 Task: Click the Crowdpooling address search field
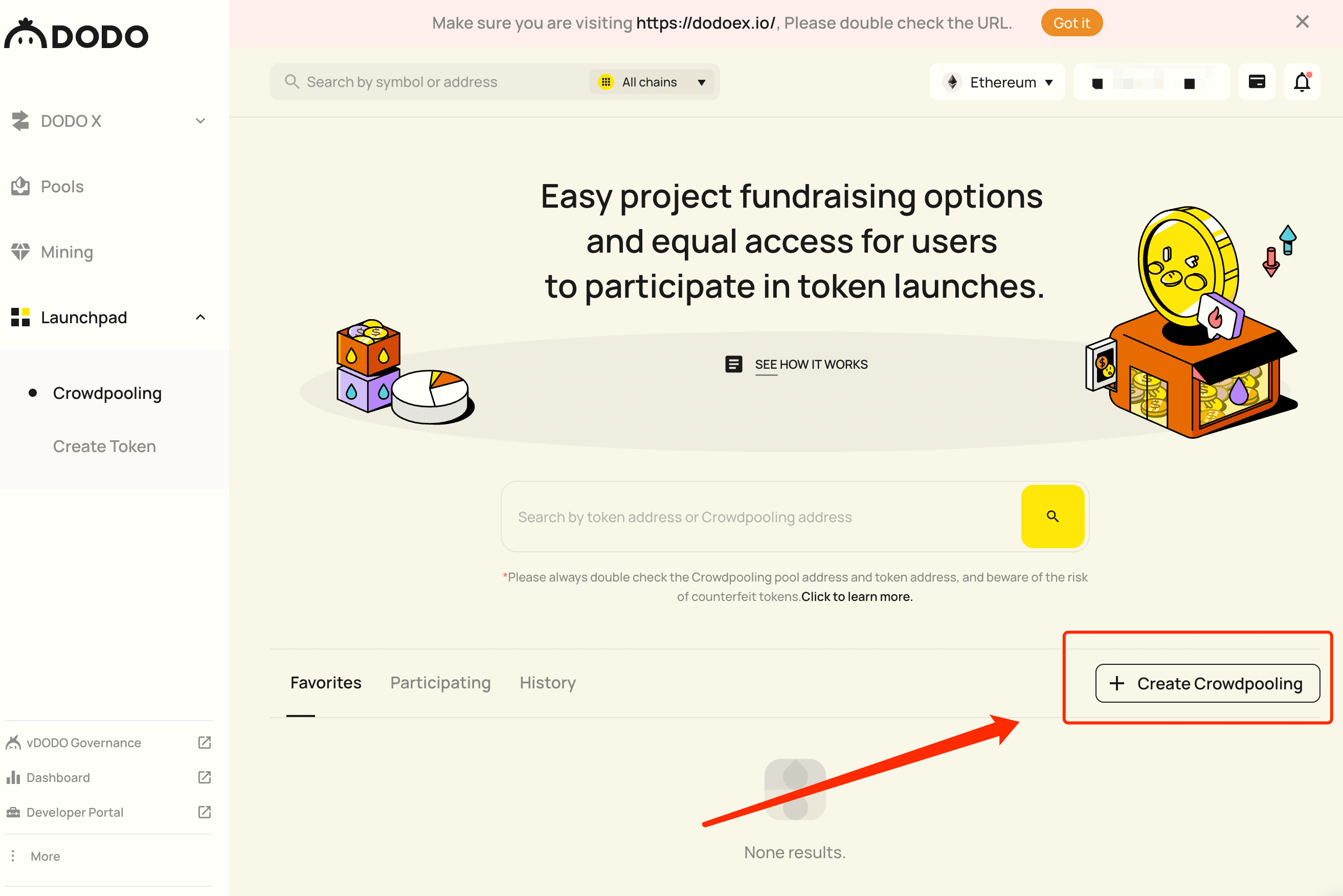click(761, 517)
